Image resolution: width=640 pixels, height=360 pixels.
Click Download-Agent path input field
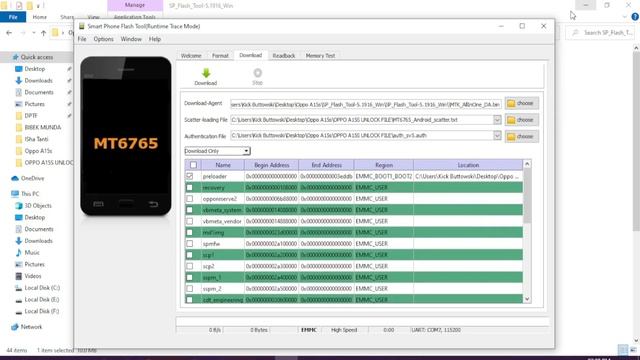pyautogui.click(x=366, y=104)
